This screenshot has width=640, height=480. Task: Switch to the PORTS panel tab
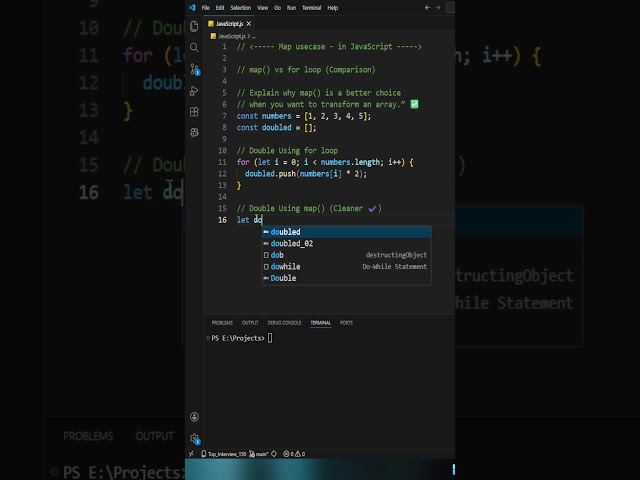[x=347, y=323]
